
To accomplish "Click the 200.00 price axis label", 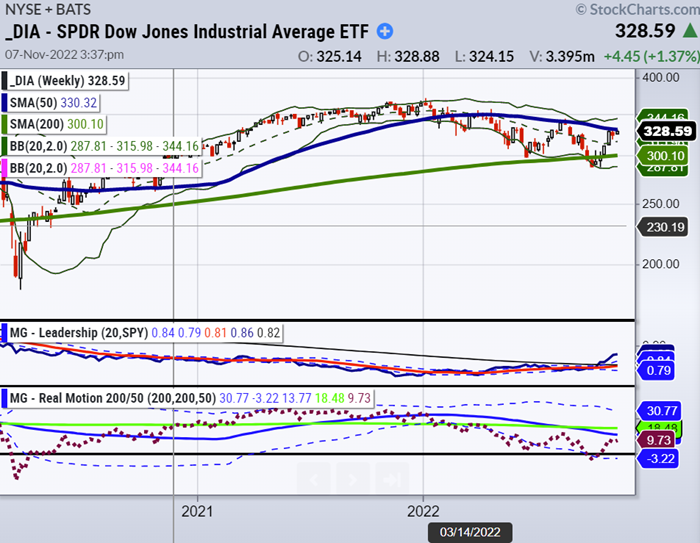I will coord(661,264).
